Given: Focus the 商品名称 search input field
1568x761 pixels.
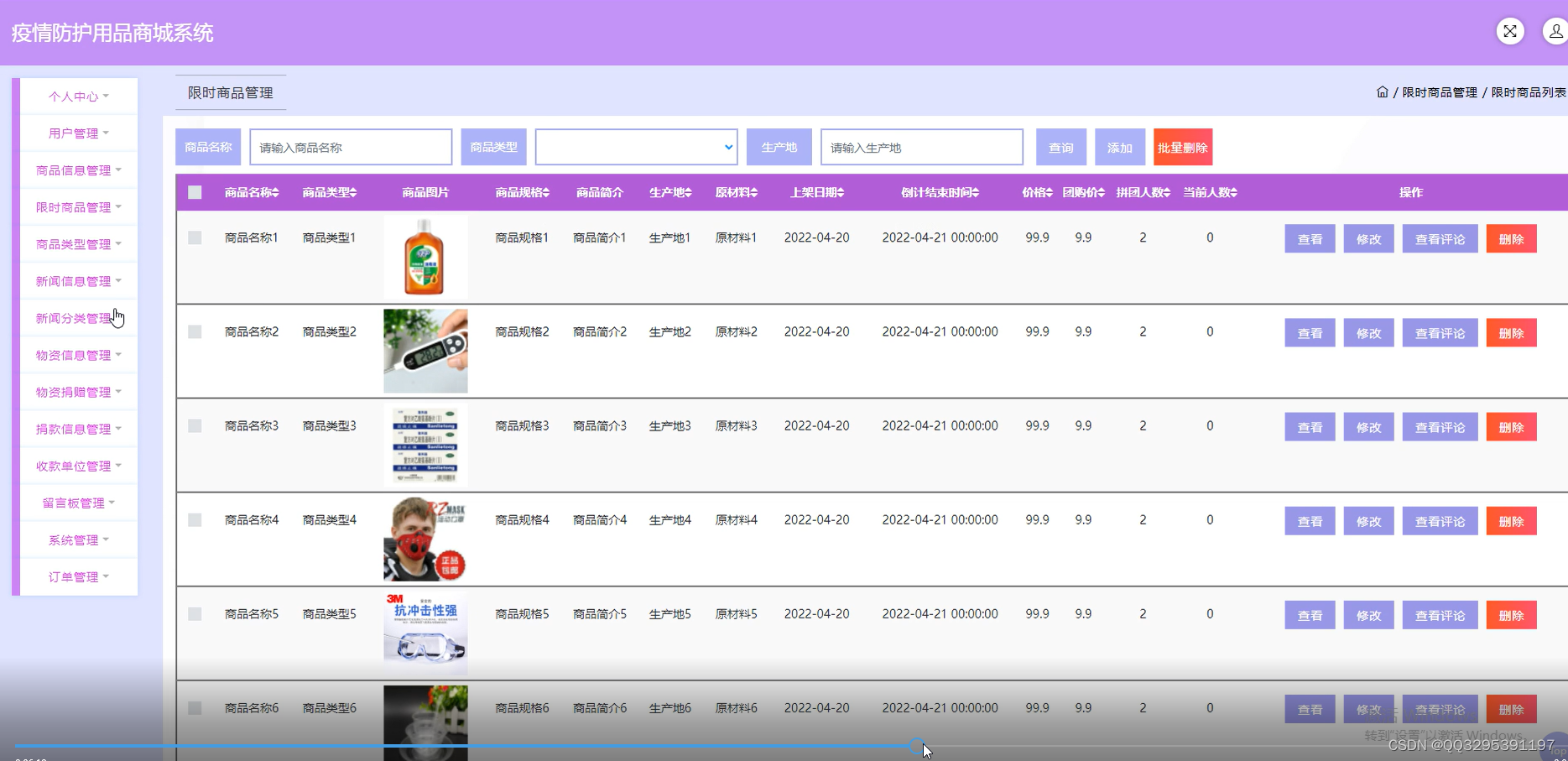Looking at the screenshot, I should 351,147.
